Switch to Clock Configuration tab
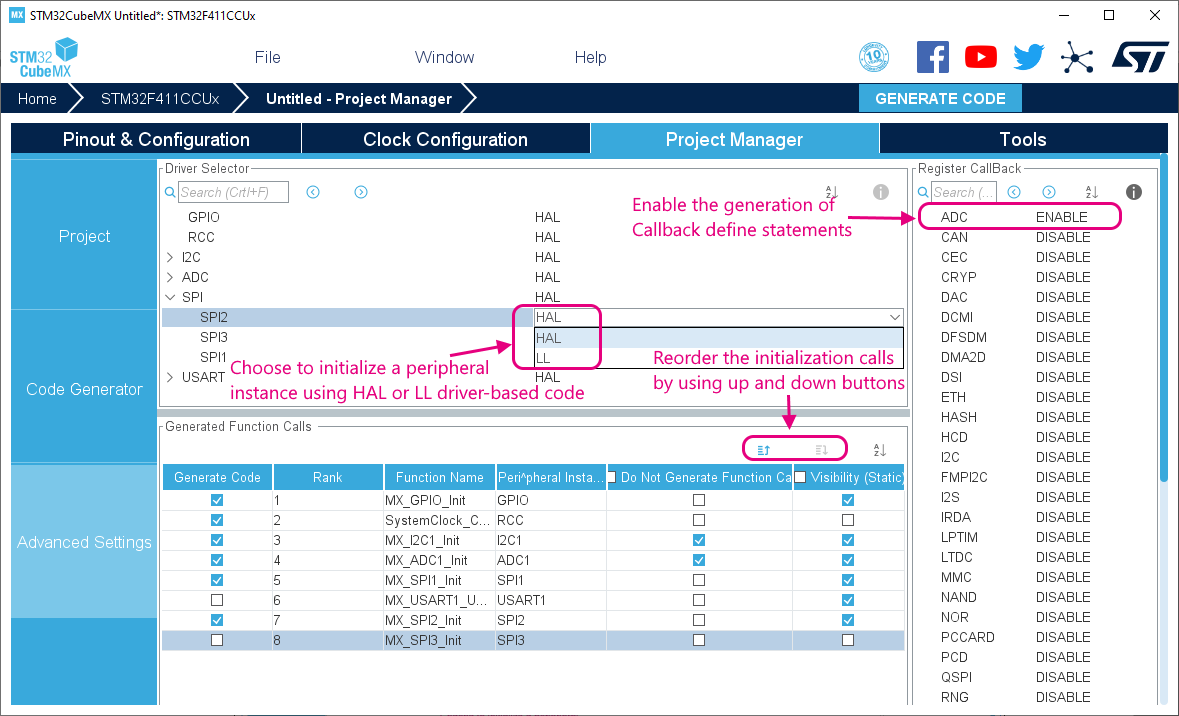 [x=446, y=139]
